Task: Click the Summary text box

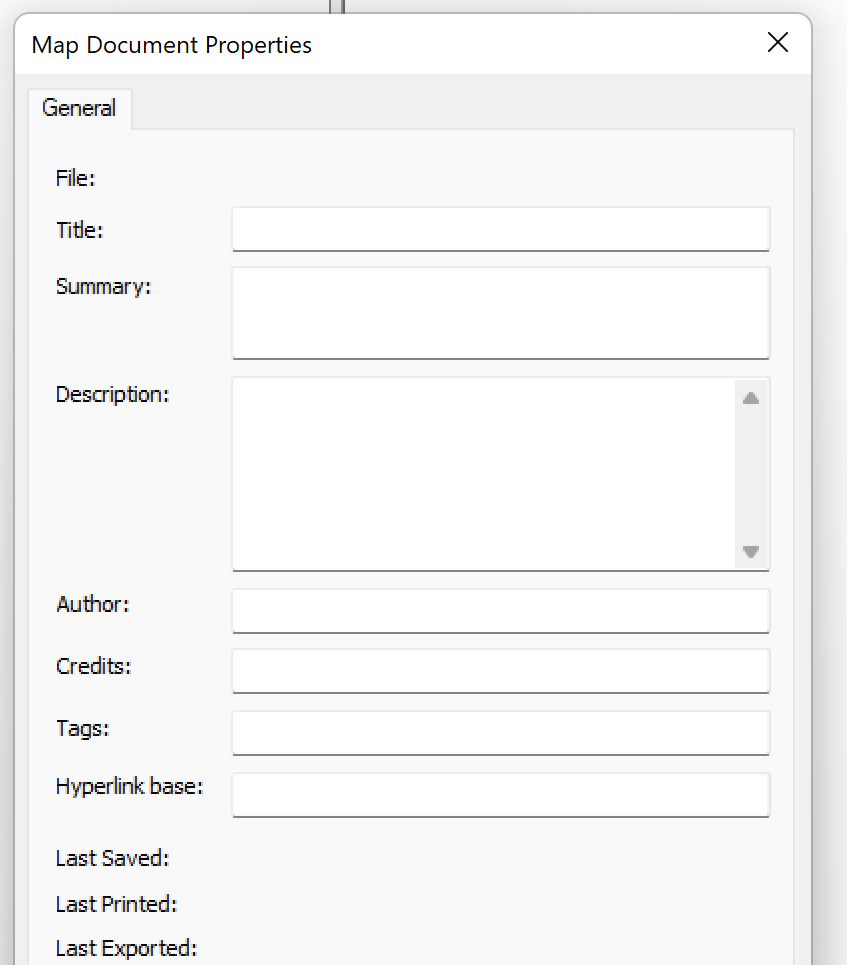Action: pyautogui.click(x=500, y=312)
